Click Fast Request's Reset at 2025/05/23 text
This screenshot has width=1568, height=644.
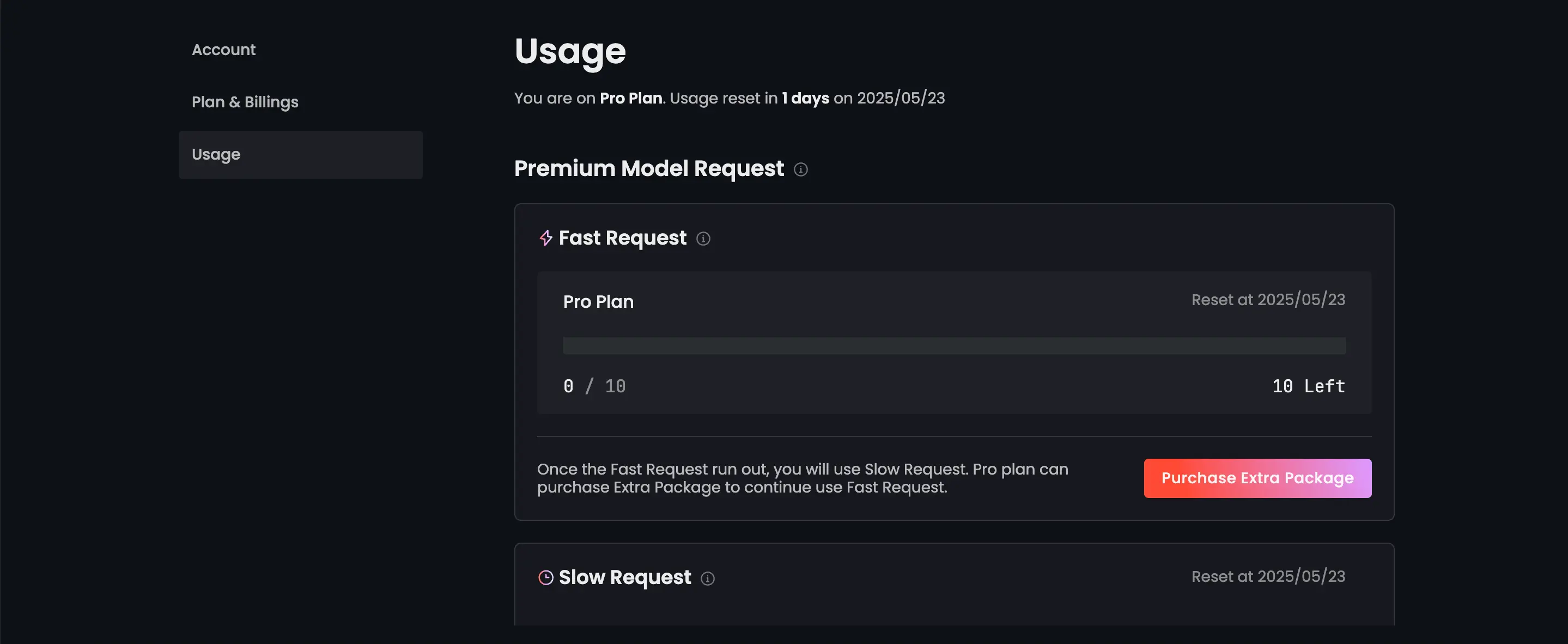(1268, 300)
